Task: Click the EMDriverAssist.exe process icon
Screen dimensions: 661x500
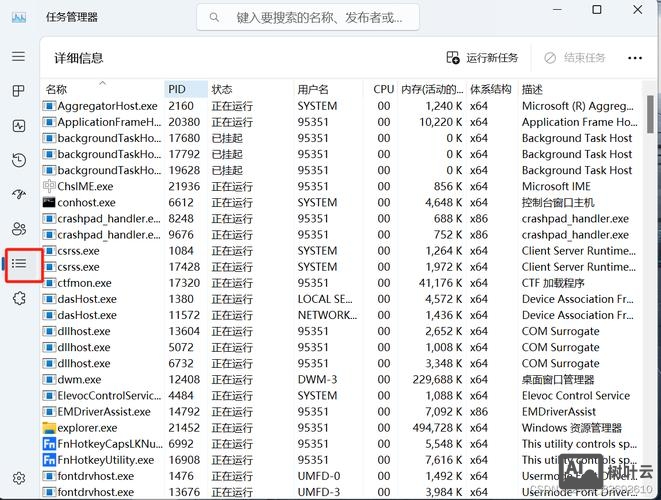Action: [49, 411]
